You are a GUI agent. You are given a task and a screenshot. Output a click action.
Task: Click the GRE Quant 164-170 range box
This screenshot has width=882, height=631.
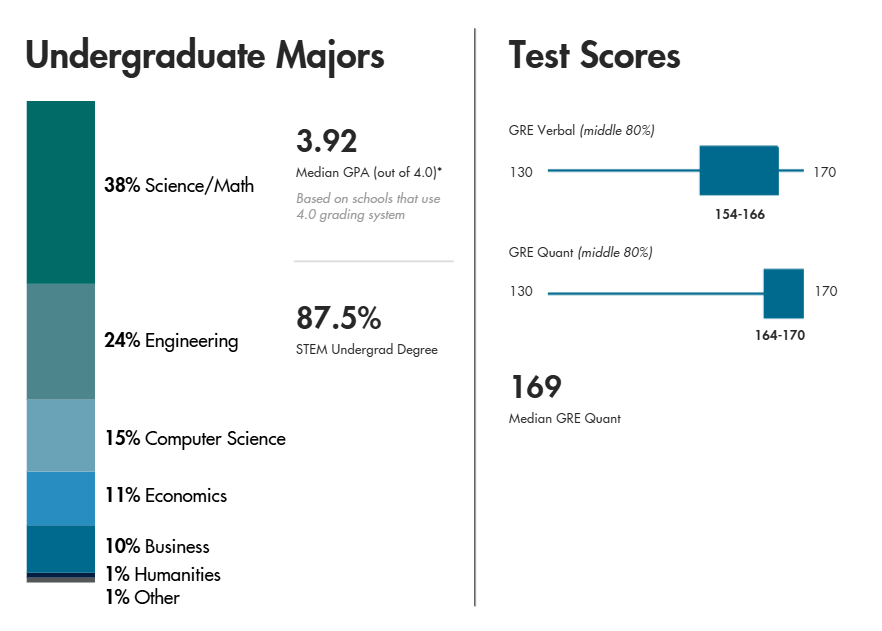[784, 294]
